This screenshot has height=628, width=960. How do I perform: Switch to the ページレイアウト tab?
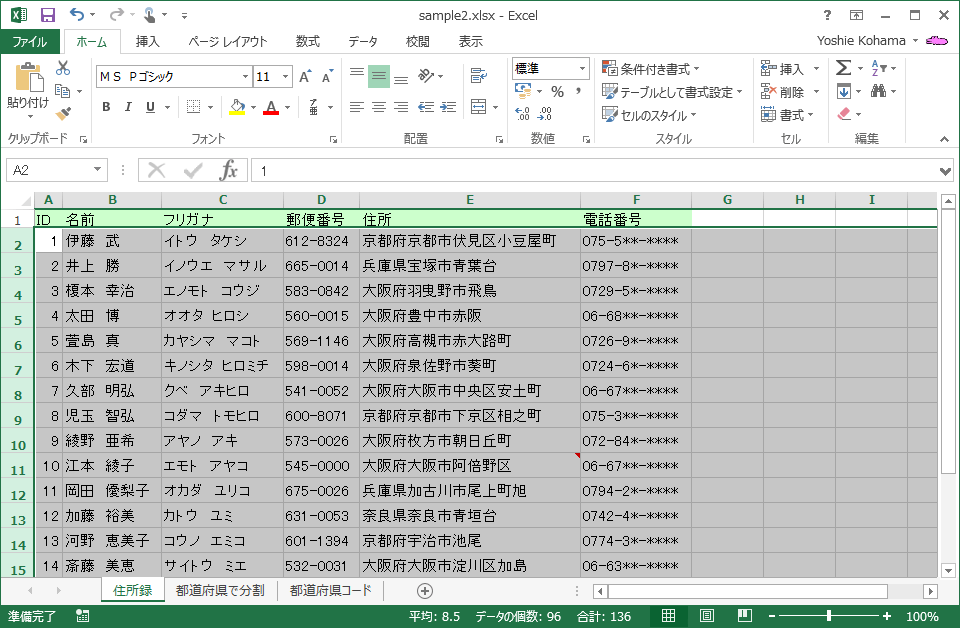click(228, 42)
